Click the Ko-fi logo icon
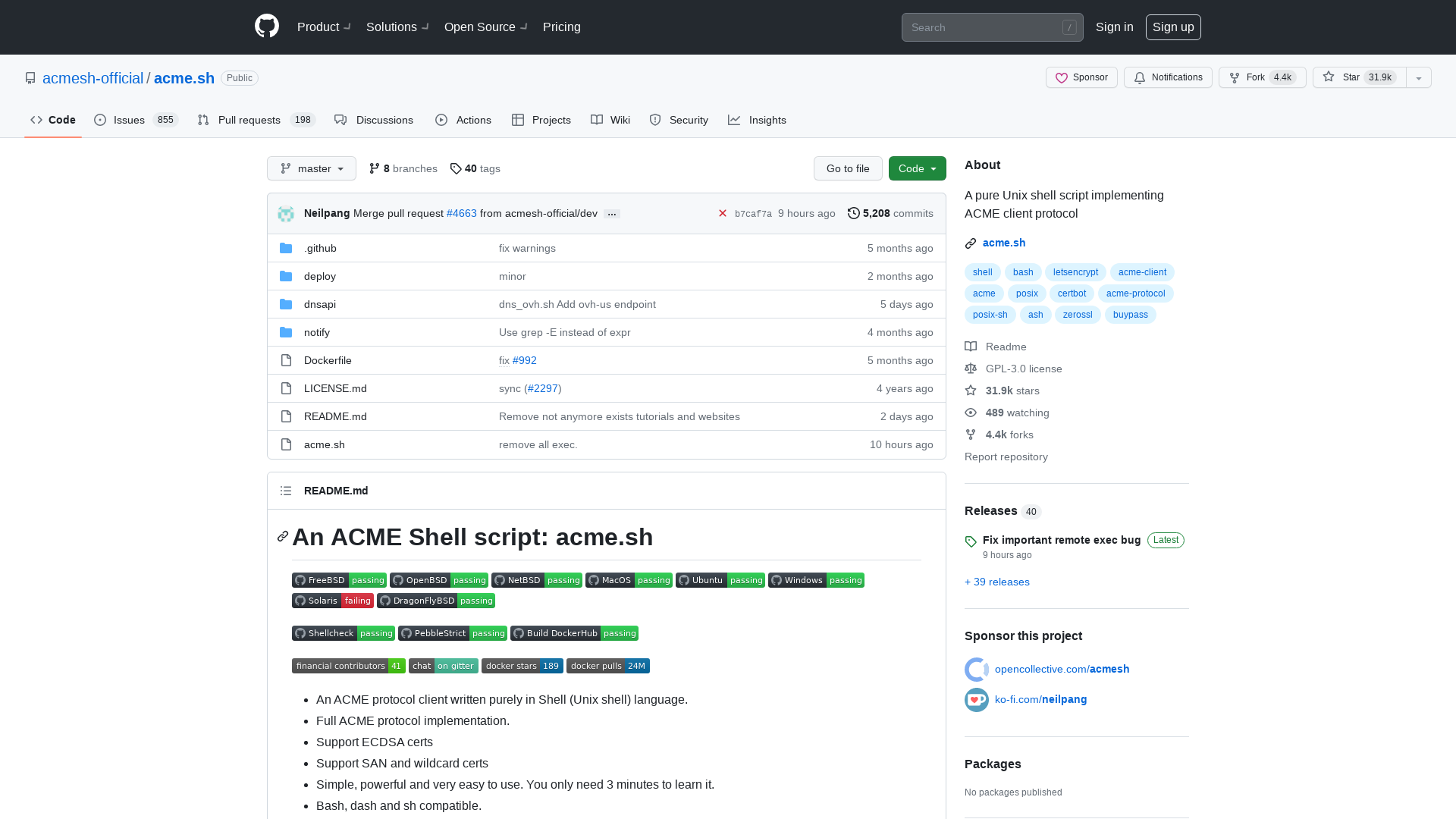The width and height of the screenshot is (1456, 819). coord(977,700)
